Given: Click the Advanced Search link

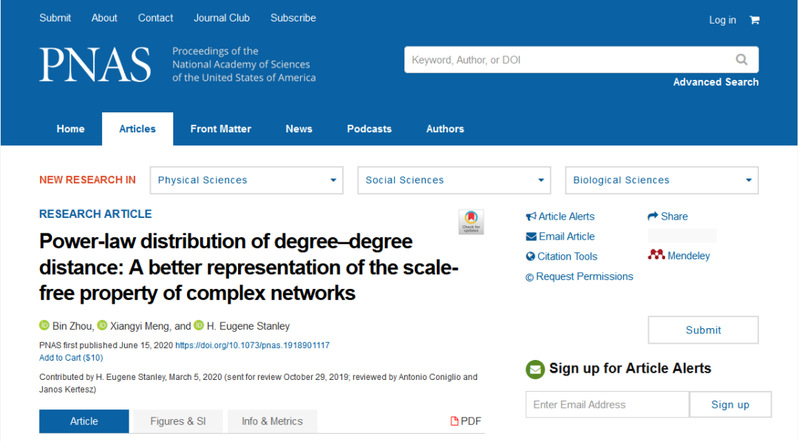Looking at the screenshot, I should point(715,82).
